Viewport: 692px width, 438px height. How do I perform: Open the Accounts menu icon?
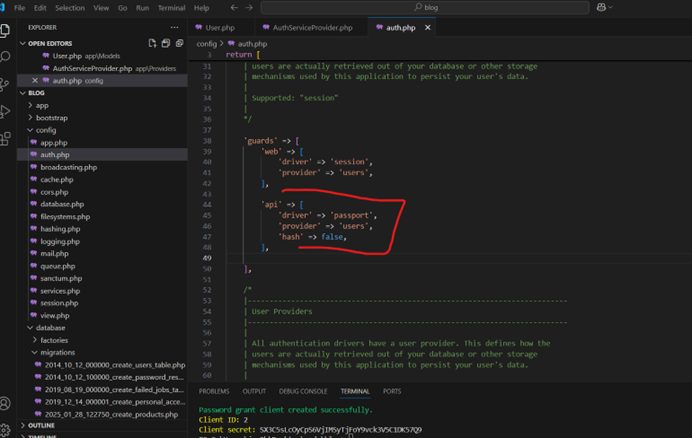point(6,404)
